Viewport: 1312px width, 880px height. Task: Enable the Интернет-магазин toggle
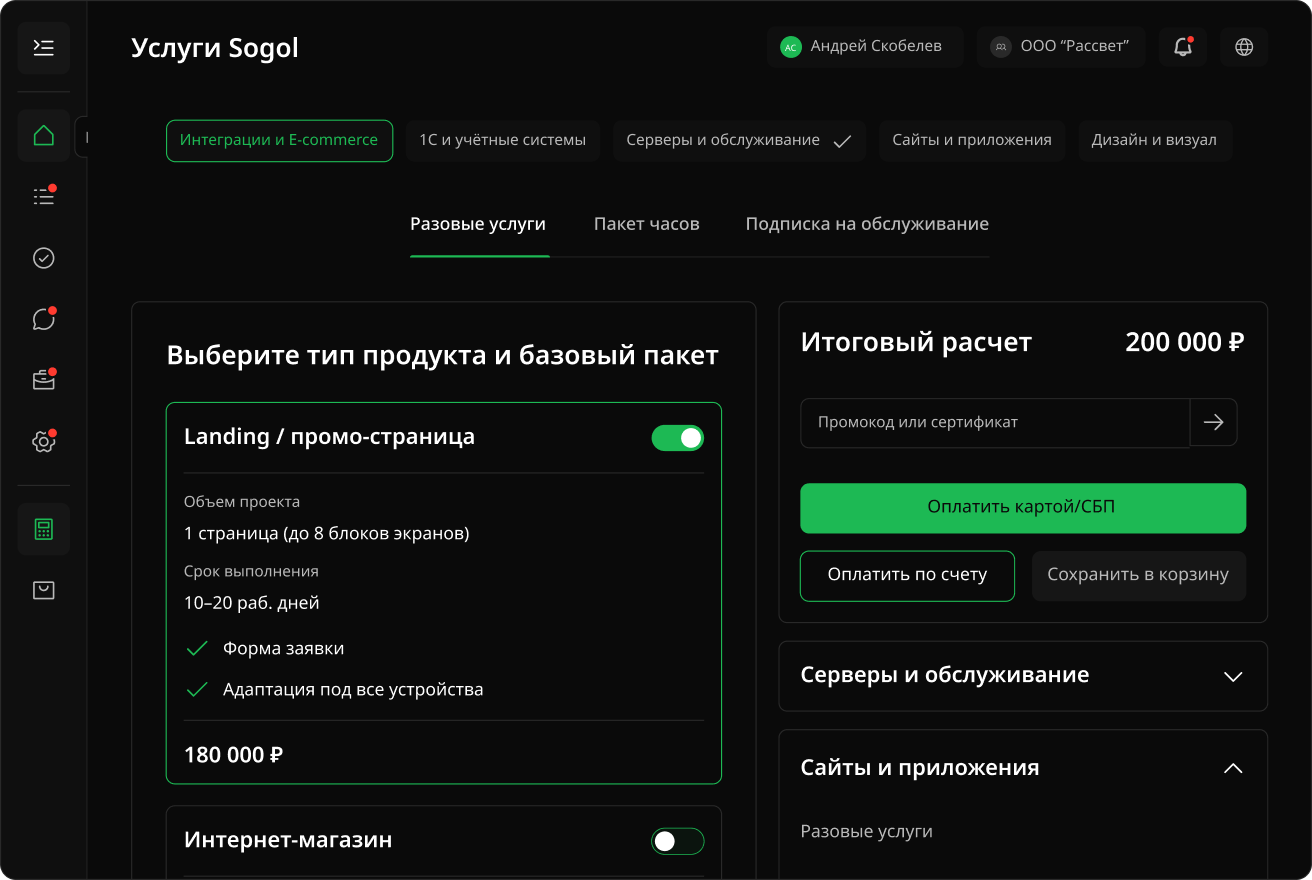point(678,841)
